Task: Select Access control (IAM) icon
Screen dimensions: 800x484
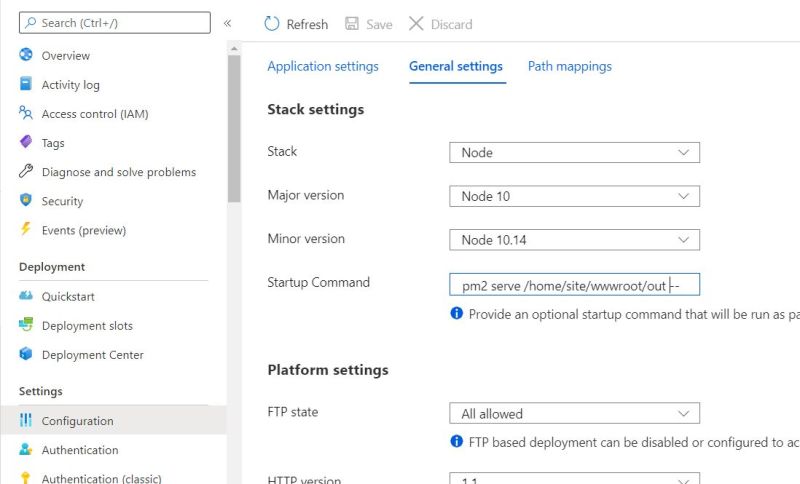Action: (x=26, y=113)
